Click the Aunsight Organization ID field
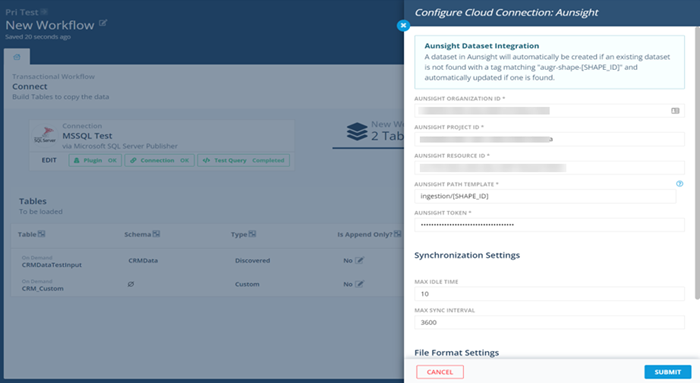The height and width of the screenshot is (383, 700). point(549,111)
